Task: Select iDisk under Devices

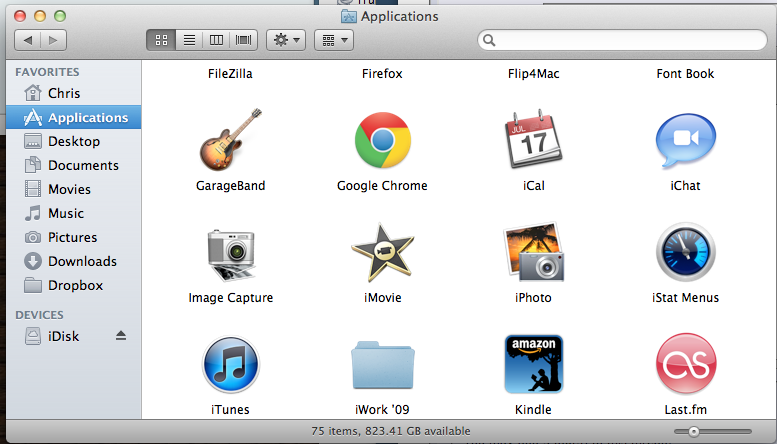Action: click(73, 336)
